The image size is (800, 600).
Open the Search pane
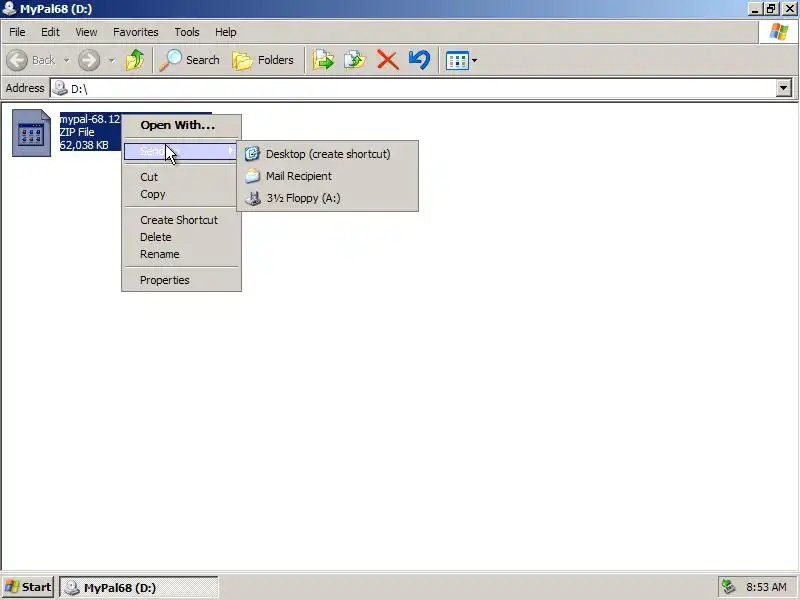pos(189,60)
